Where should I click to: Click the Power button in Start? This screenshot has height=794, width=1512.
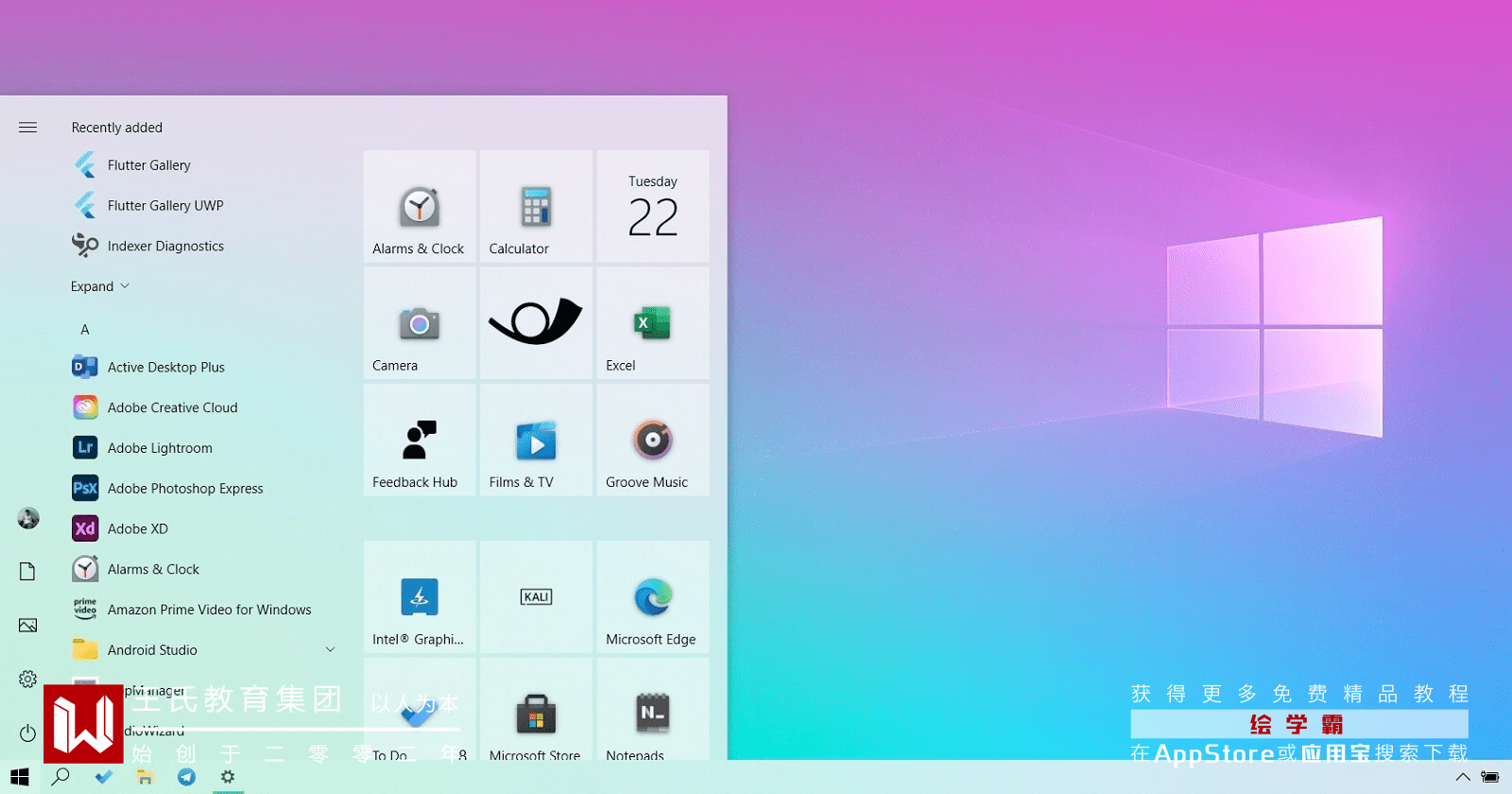coord(27,733)
